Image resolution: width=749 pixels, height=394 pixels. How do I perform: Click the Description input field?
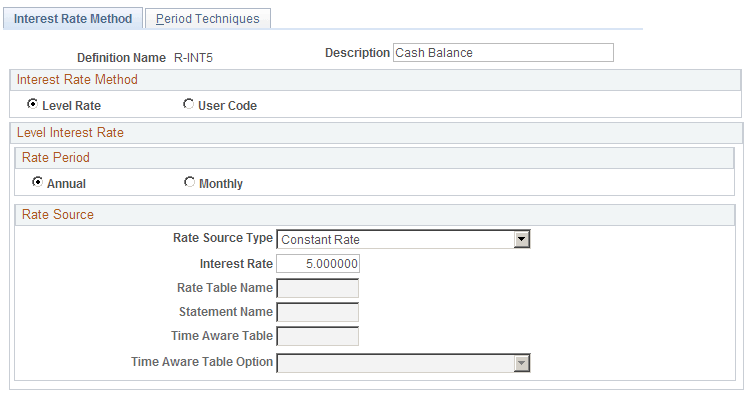[x=503, y=53]
